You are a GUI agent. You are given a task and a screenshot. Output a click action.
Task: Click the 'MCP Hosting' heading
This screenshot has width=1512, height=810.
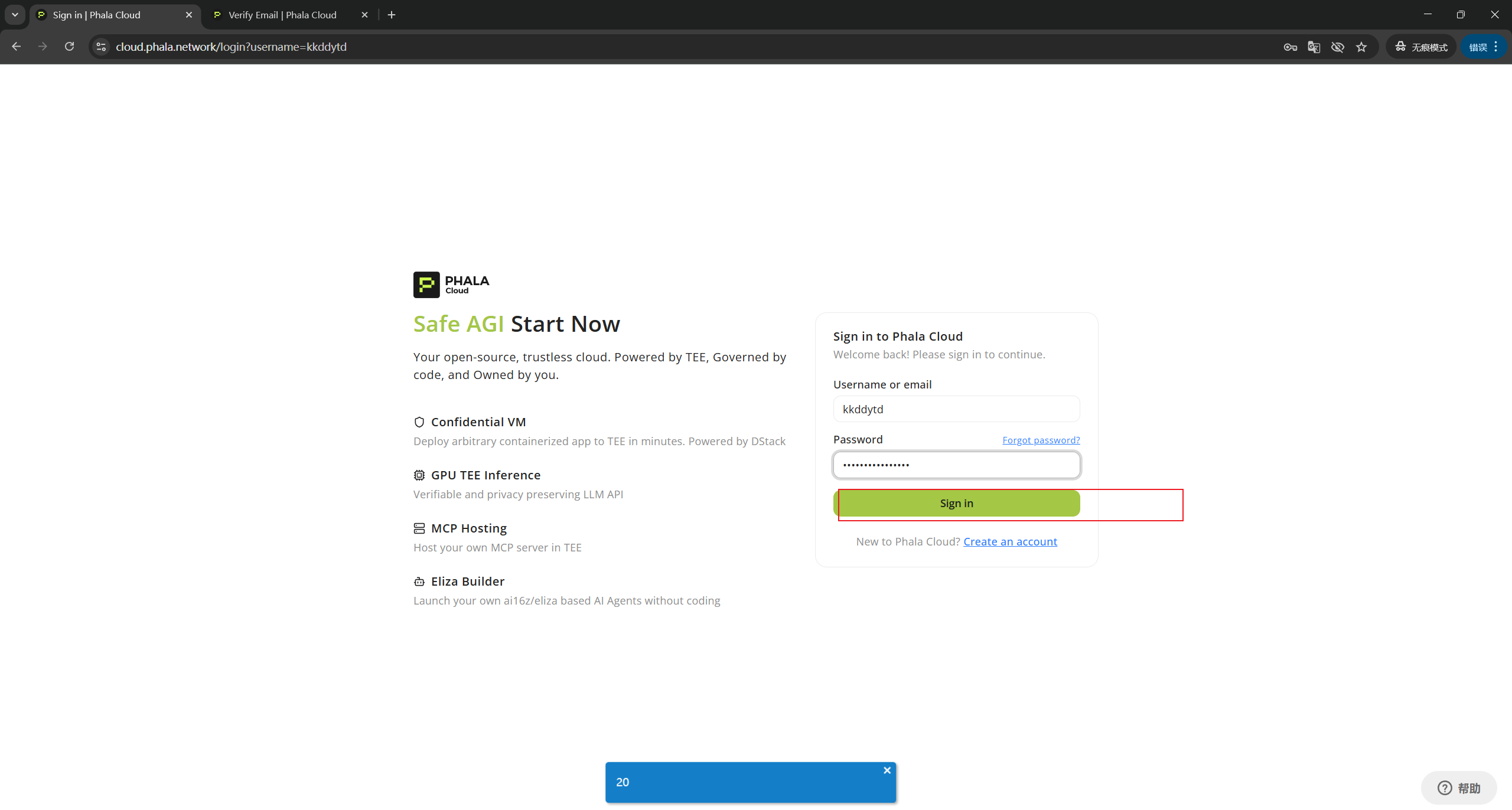tap(469, 528)
